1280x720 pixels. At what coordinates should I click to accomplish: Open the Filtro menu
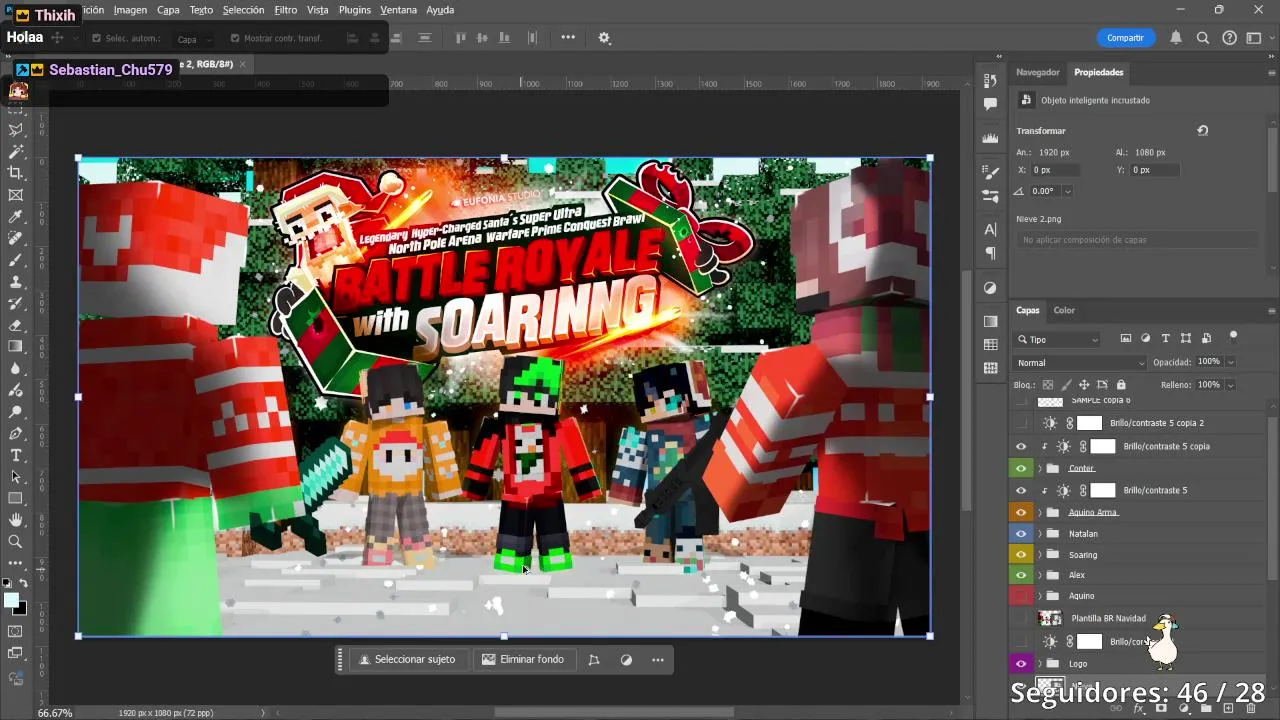[x=285, y=10]
